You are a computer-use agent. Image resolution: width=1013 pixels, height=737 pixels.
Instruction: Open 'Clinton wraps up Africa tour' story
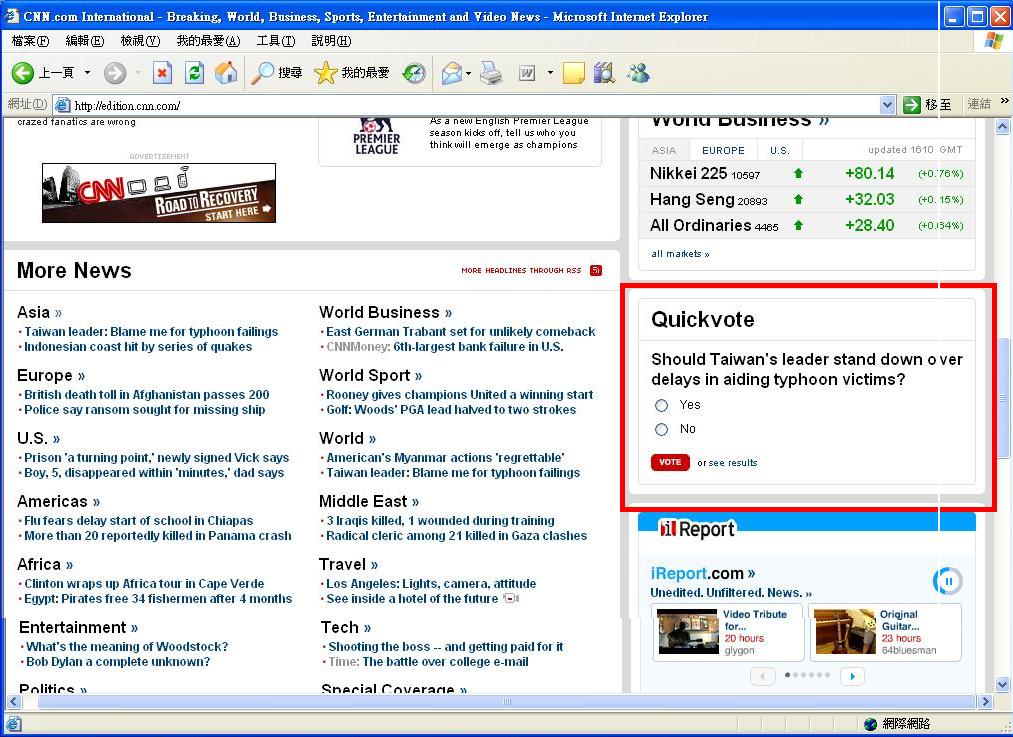click(144, 584)
